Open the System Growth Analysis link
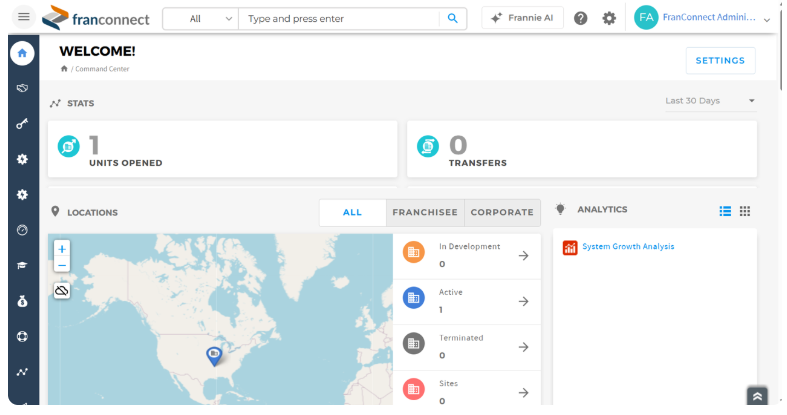Screen dimensions: 787x415 628,246
